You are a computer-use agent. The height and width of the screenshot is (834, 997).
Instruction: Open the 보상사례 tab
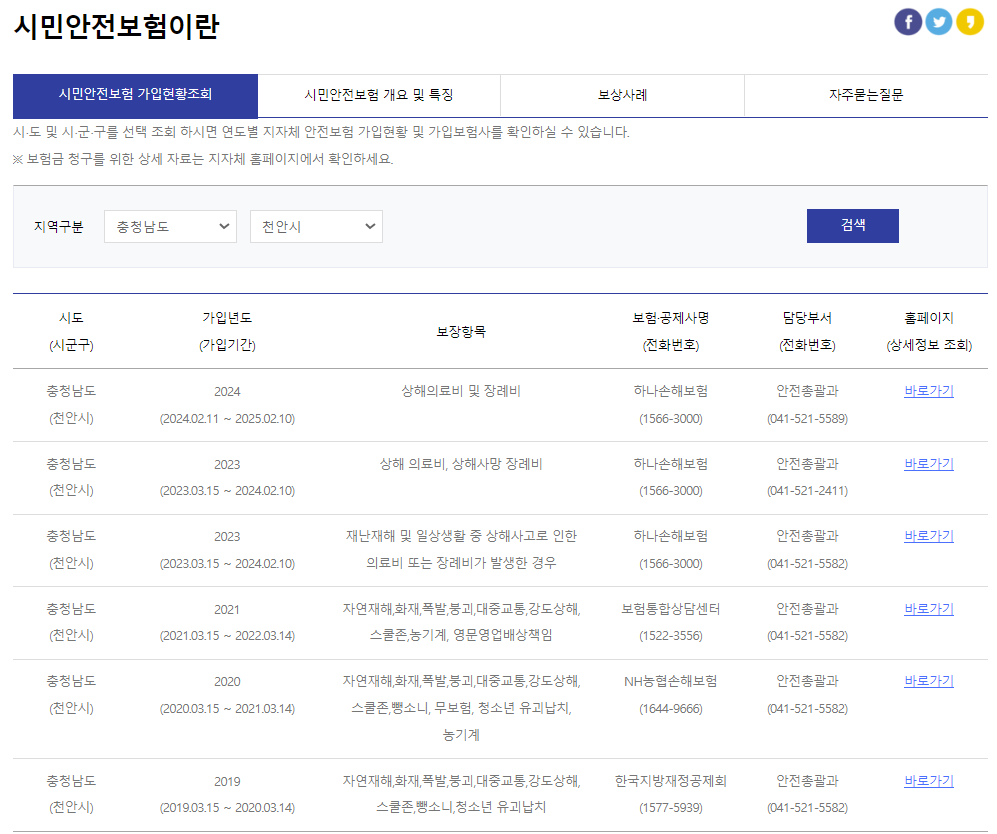tap(622, 95)
